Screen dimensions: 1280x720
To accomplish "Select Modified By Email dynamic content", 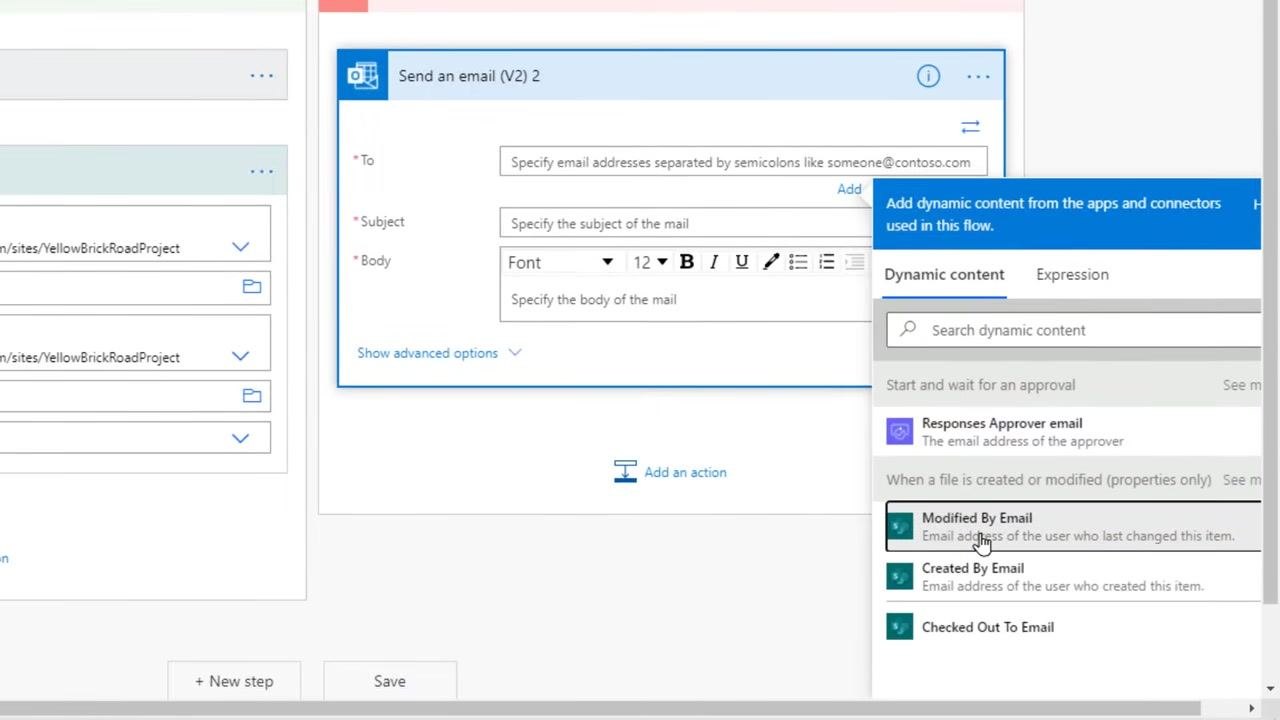I will pos(1074,526).
